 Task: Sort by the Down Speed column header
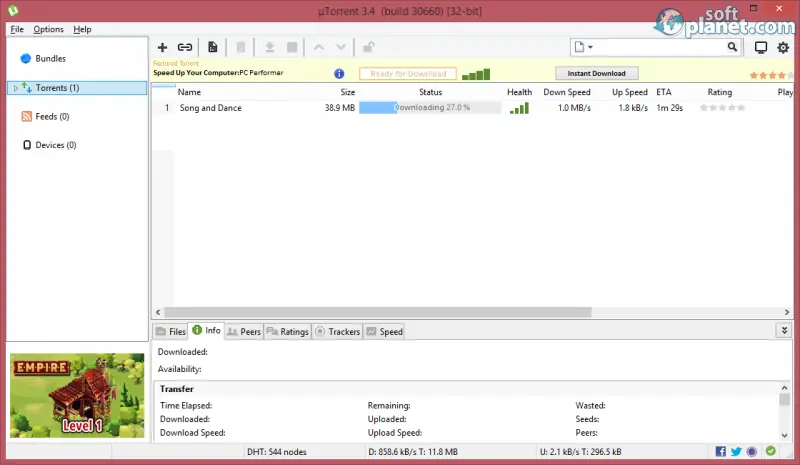567,92
